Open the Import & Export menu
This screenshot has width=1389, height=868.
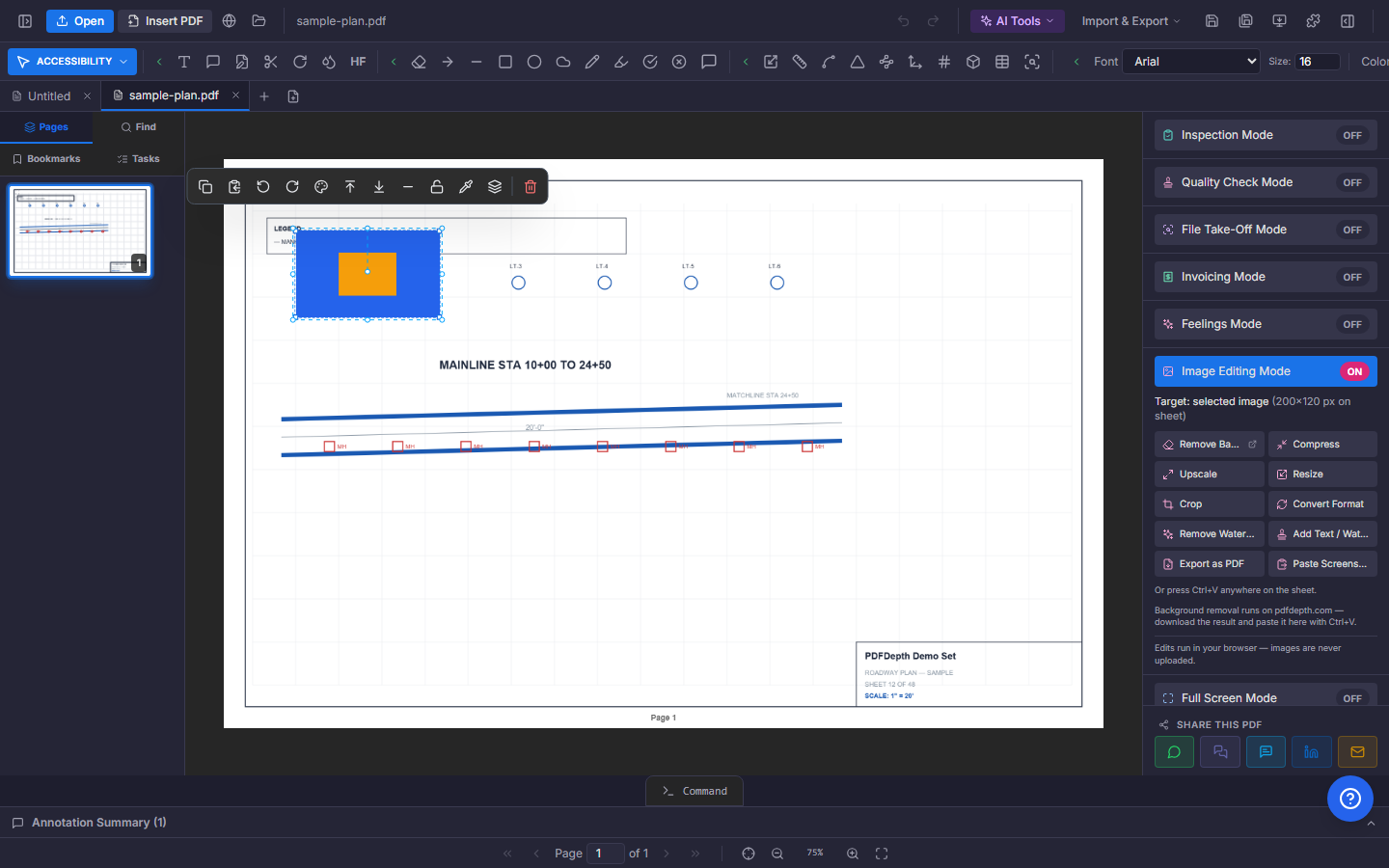coord(1130,21)
